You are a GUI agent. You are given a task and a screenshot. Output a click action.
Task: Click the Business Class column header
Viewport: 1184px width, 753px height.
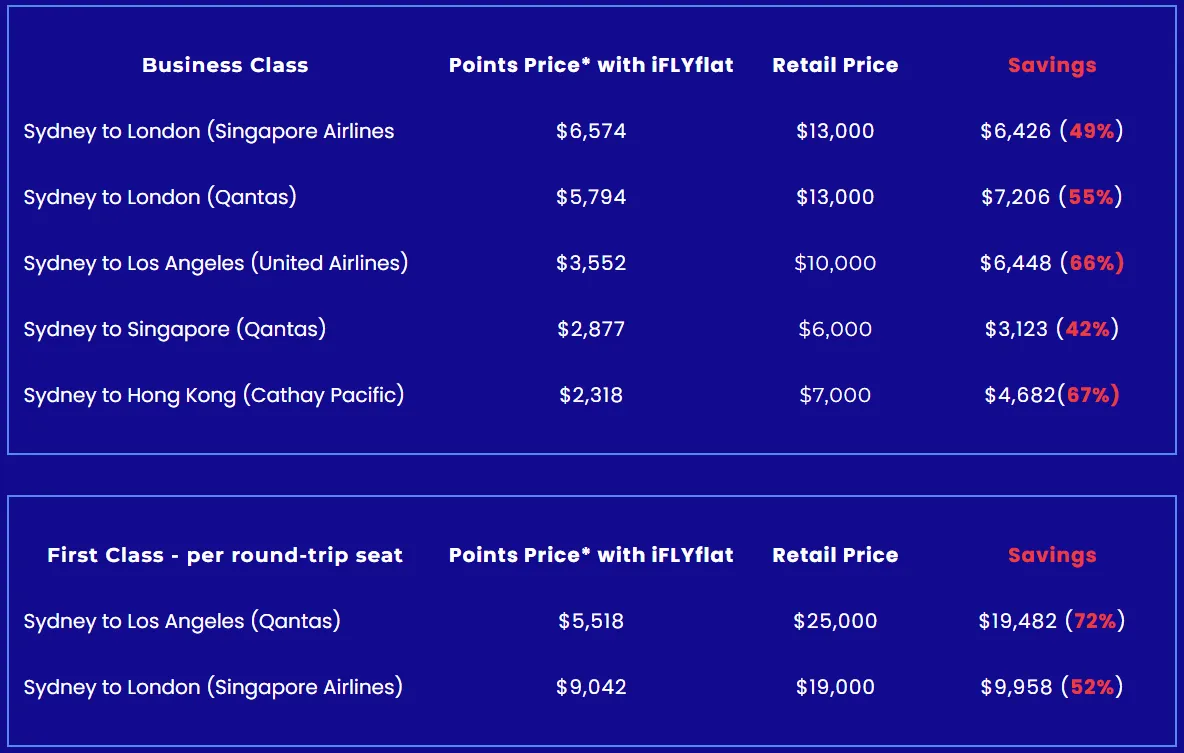coord(225,65)
